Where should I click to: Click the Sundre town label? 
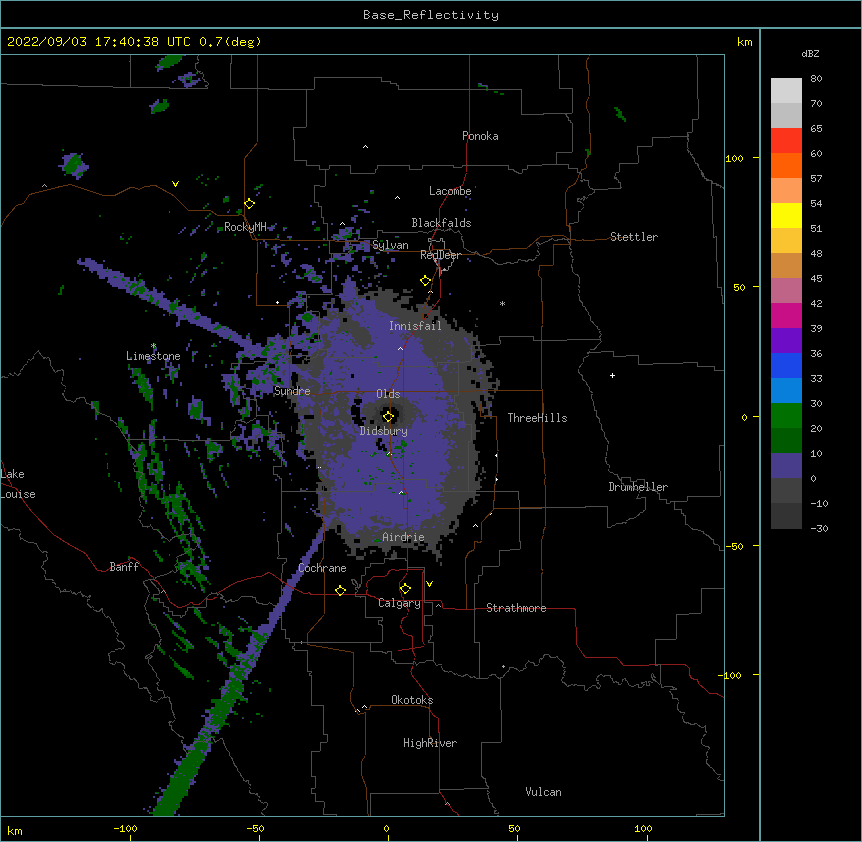292,391
